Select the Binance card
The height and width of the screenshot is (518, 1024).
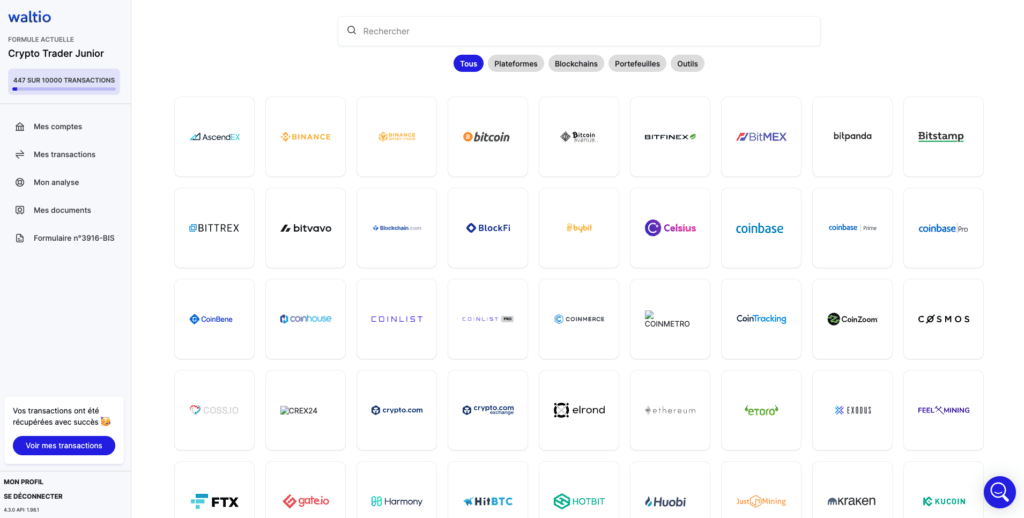pyautogui.click(x=305, y=137)
